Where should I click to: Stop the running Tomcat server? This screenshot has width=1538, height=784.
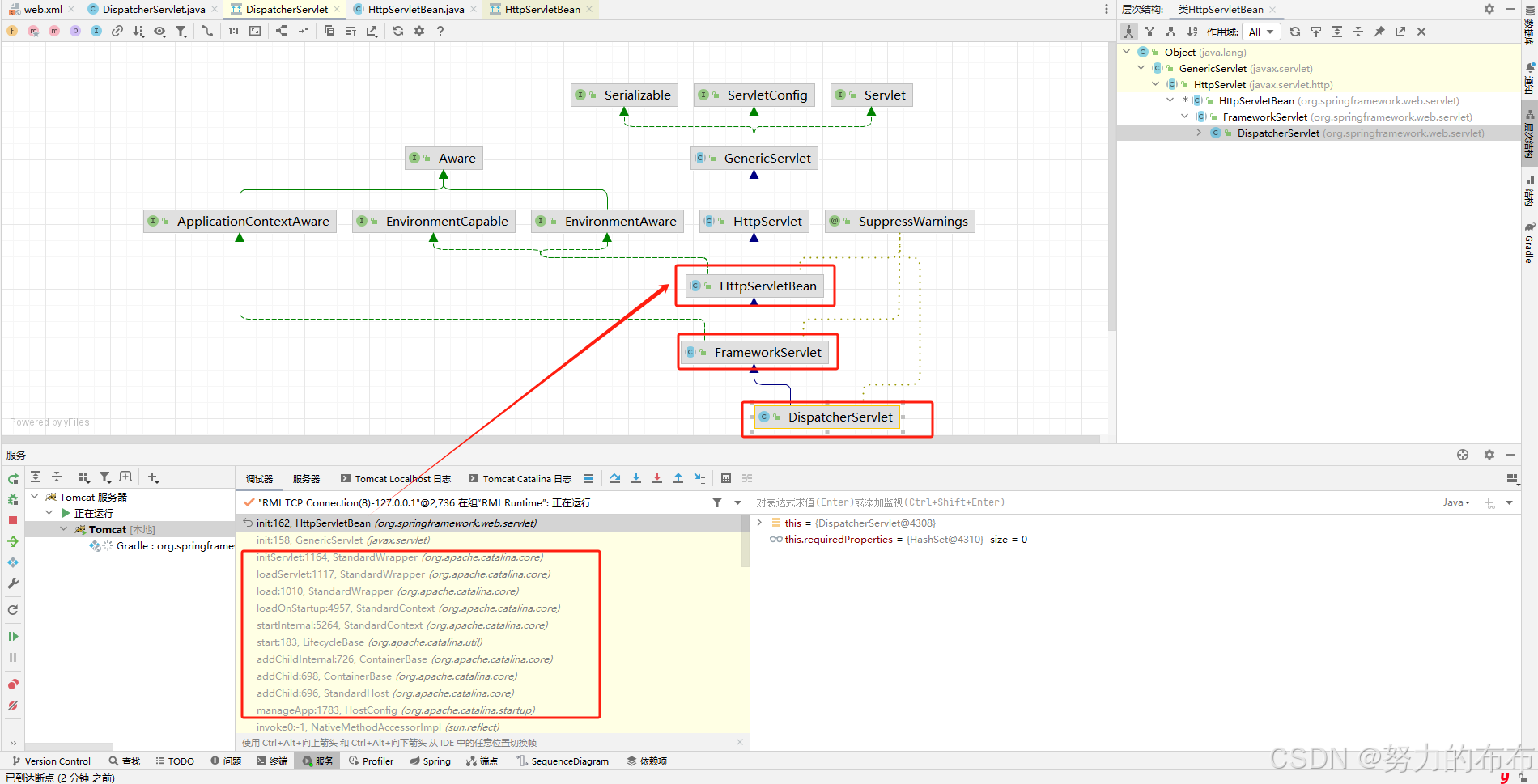point(13,520)
